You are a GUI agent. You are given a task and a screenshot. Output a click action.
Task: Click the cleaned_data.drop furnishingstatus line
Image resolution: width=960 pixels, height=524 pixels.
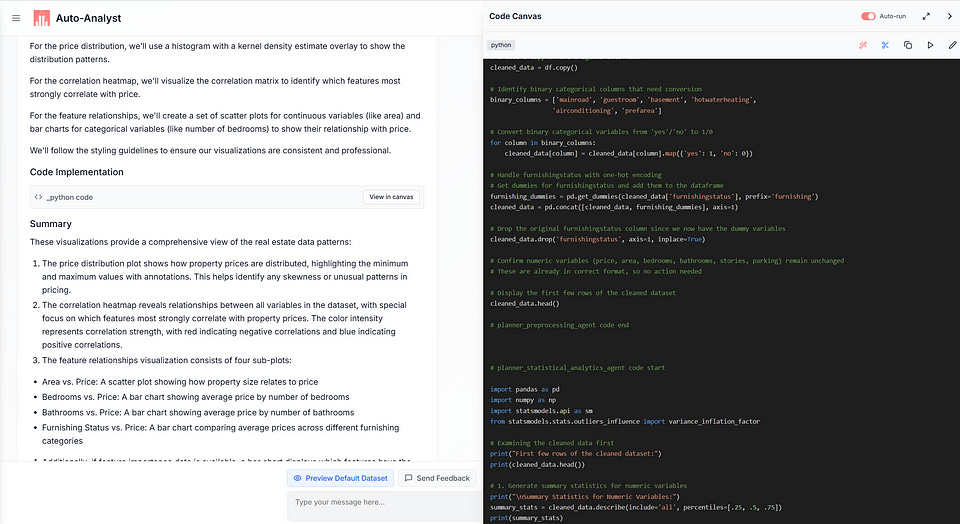point(597,239)
